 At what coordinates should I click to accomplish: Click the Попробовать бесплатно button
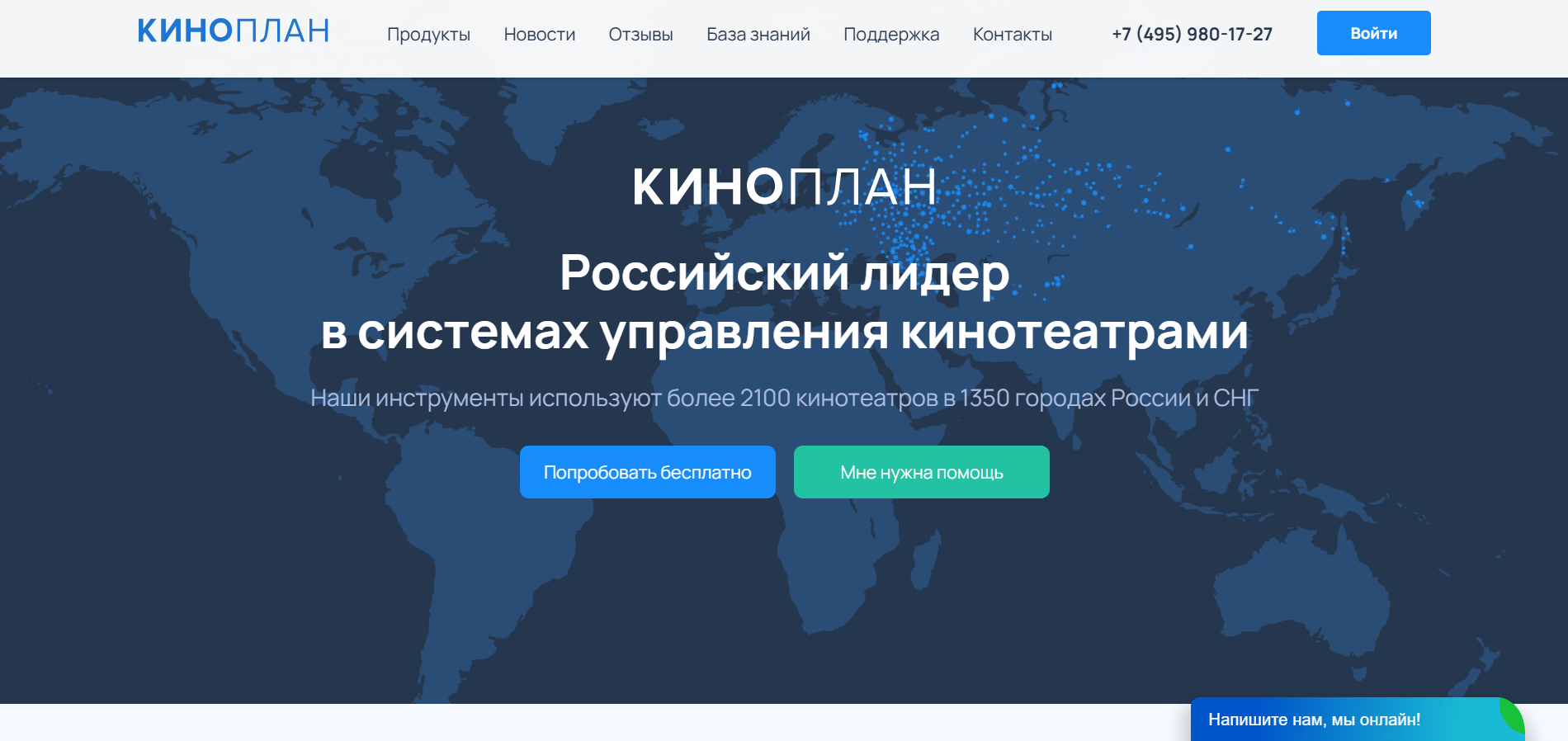(648, 472)
